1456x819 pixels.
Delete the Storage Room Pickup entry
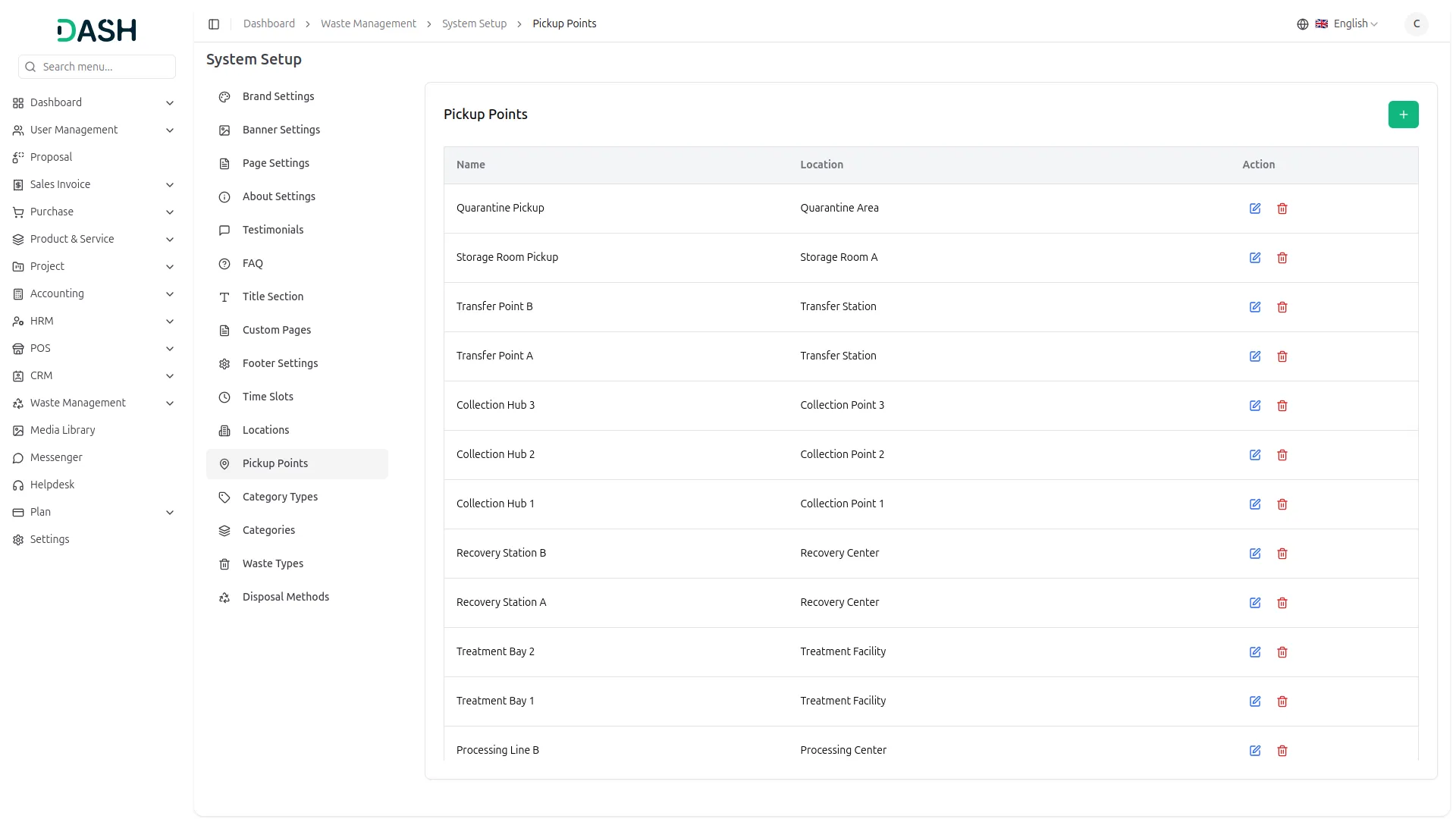(1282, 258)
